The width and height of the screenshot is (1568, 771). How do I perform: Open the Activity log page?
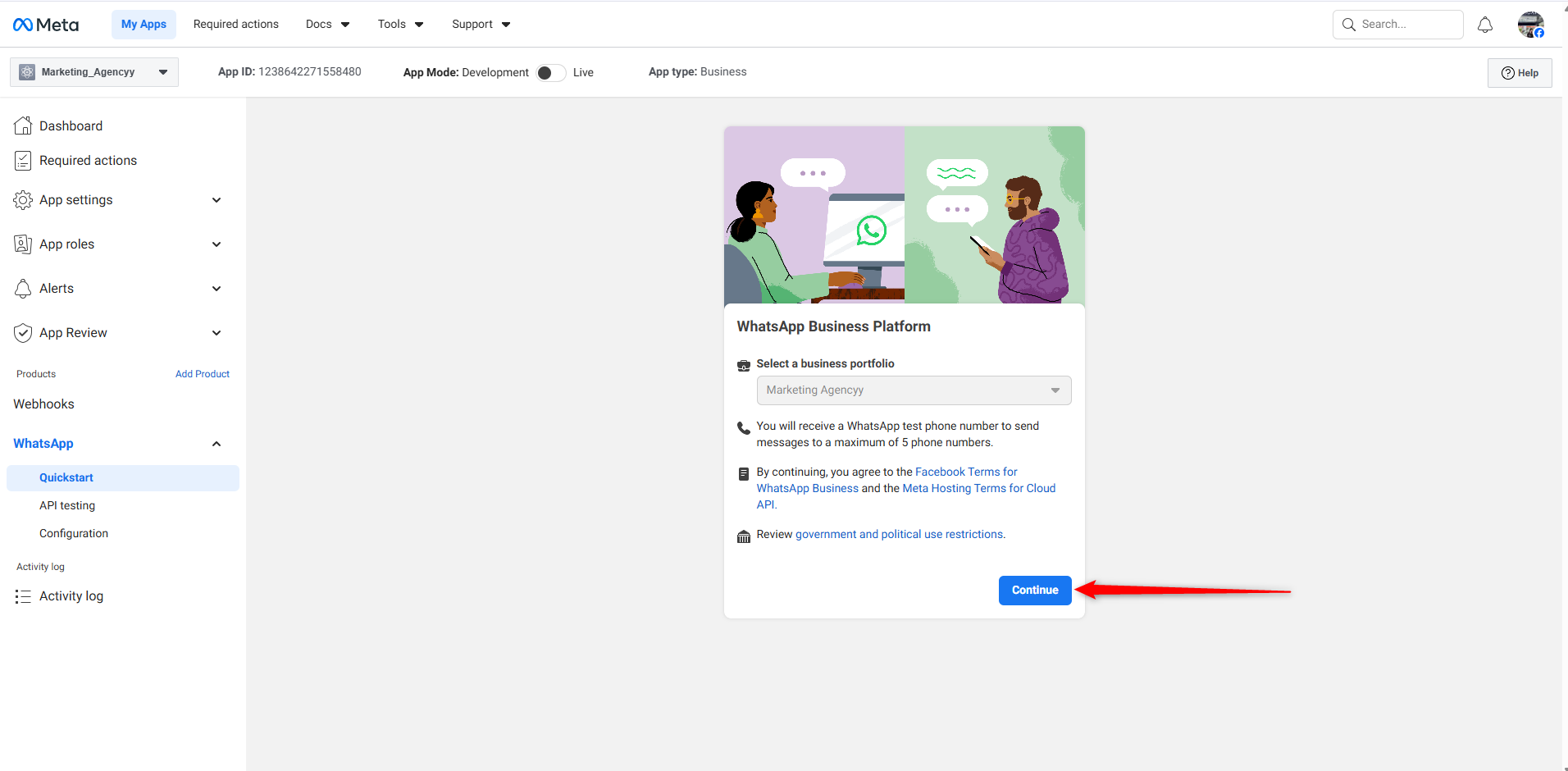coord(71,596)
